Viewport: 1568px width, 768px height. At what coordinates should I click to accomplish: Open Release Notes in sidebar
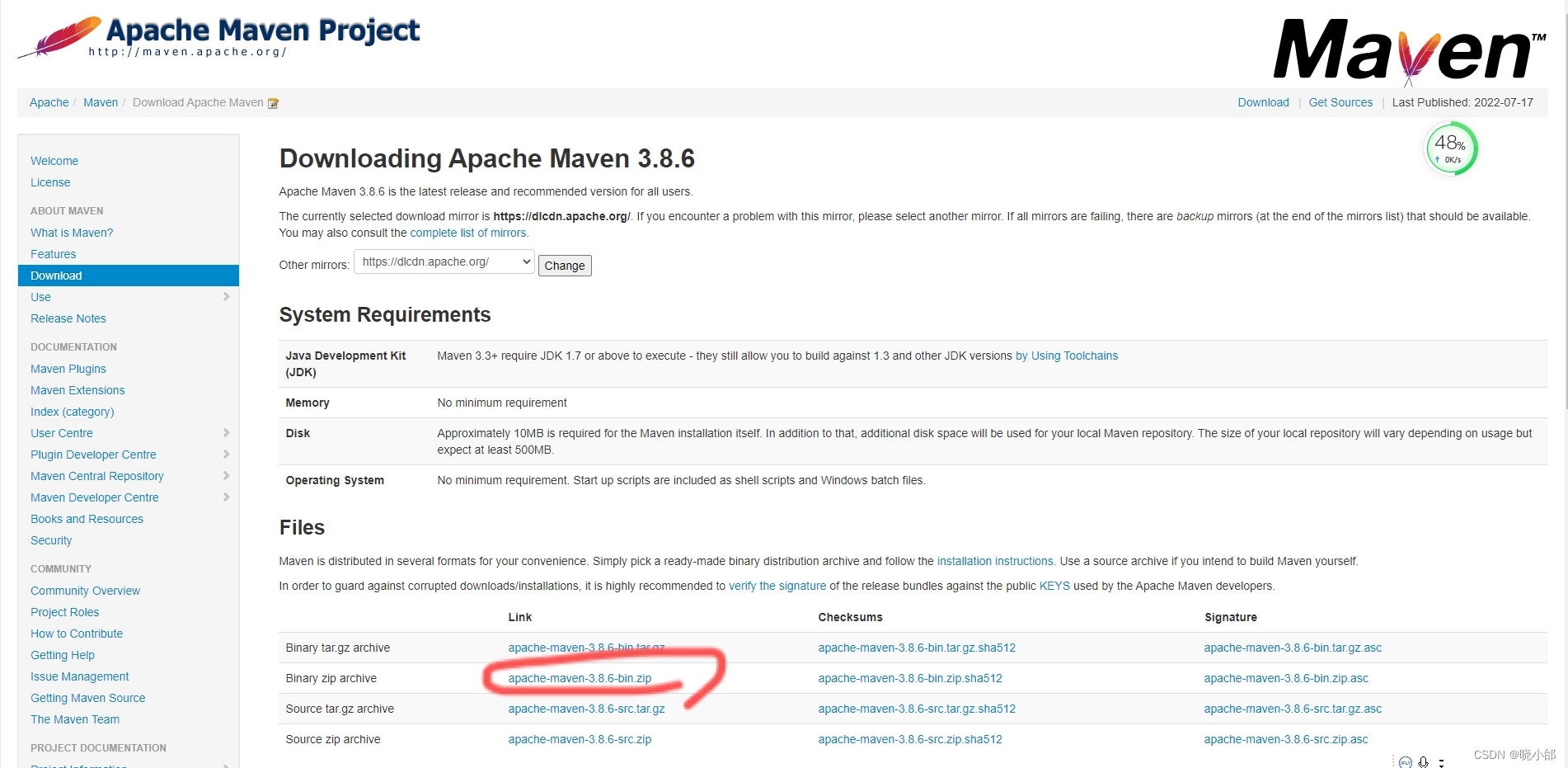(68, 318)
